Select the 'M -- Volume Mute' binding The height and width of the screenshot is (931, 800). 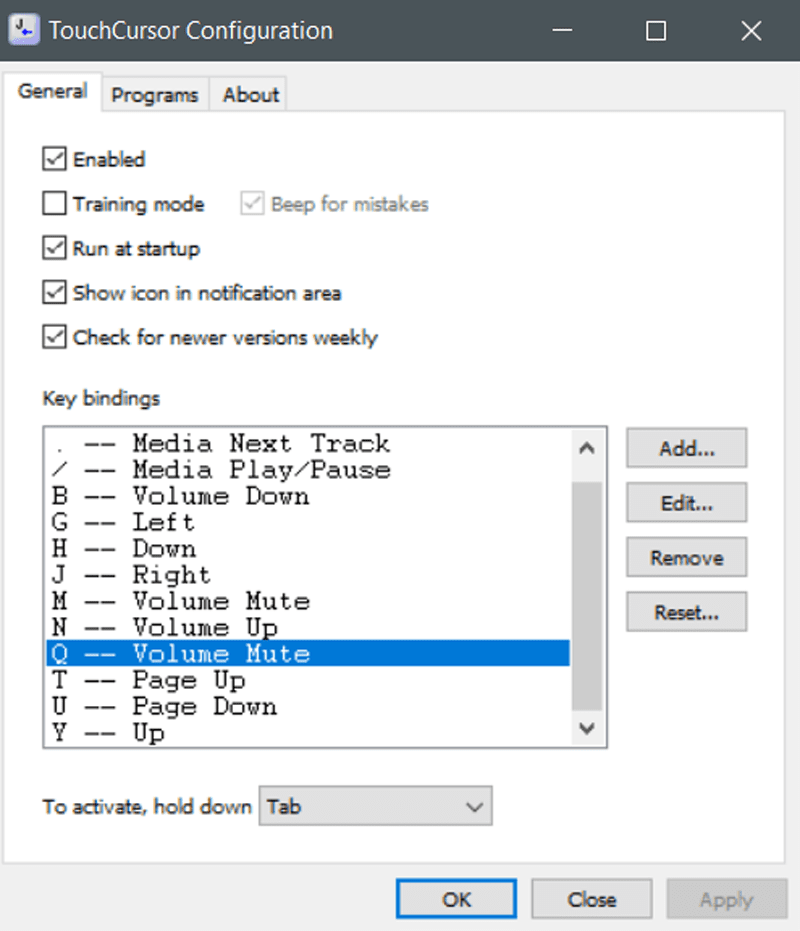point(308,601)
